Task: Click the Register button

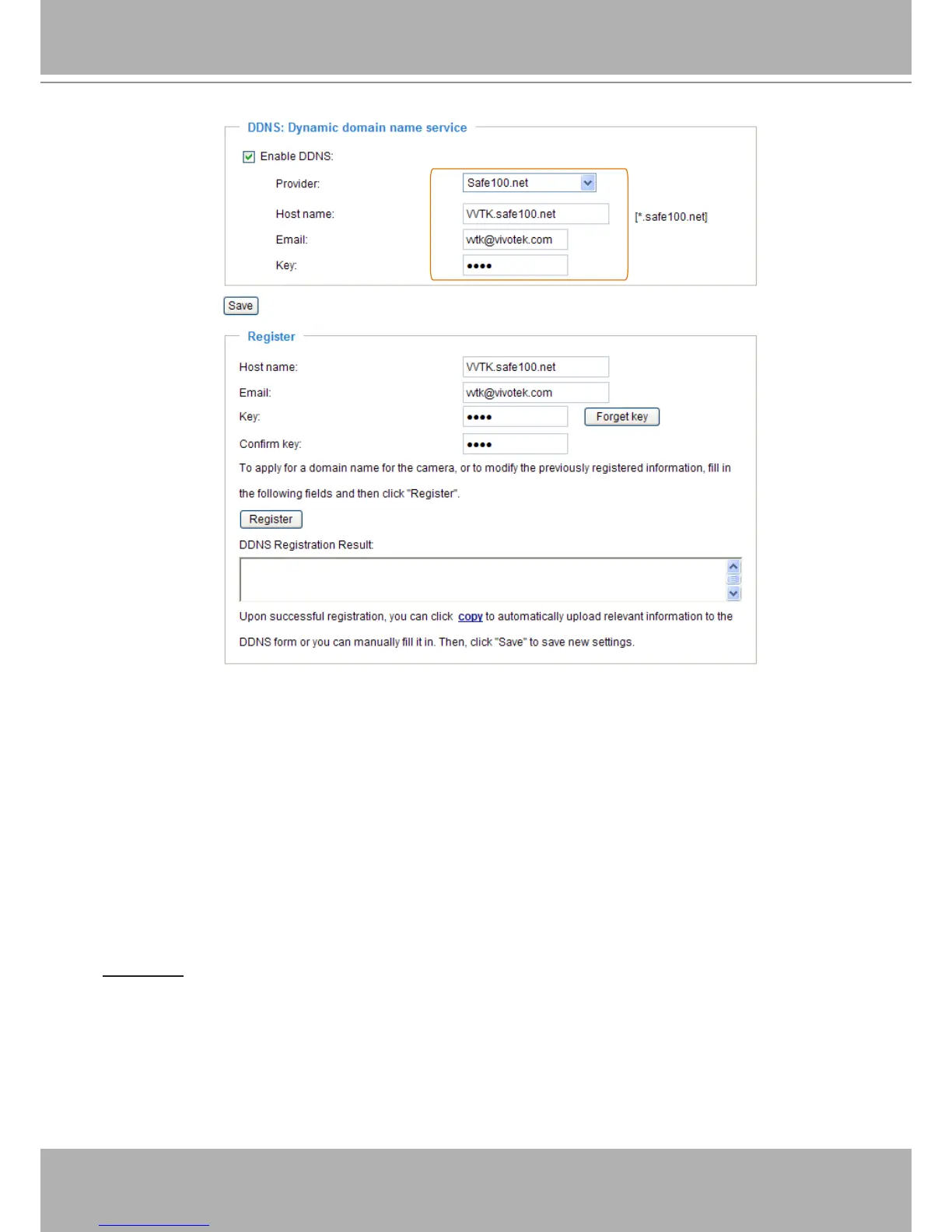Action: click(x=271, y=520)
